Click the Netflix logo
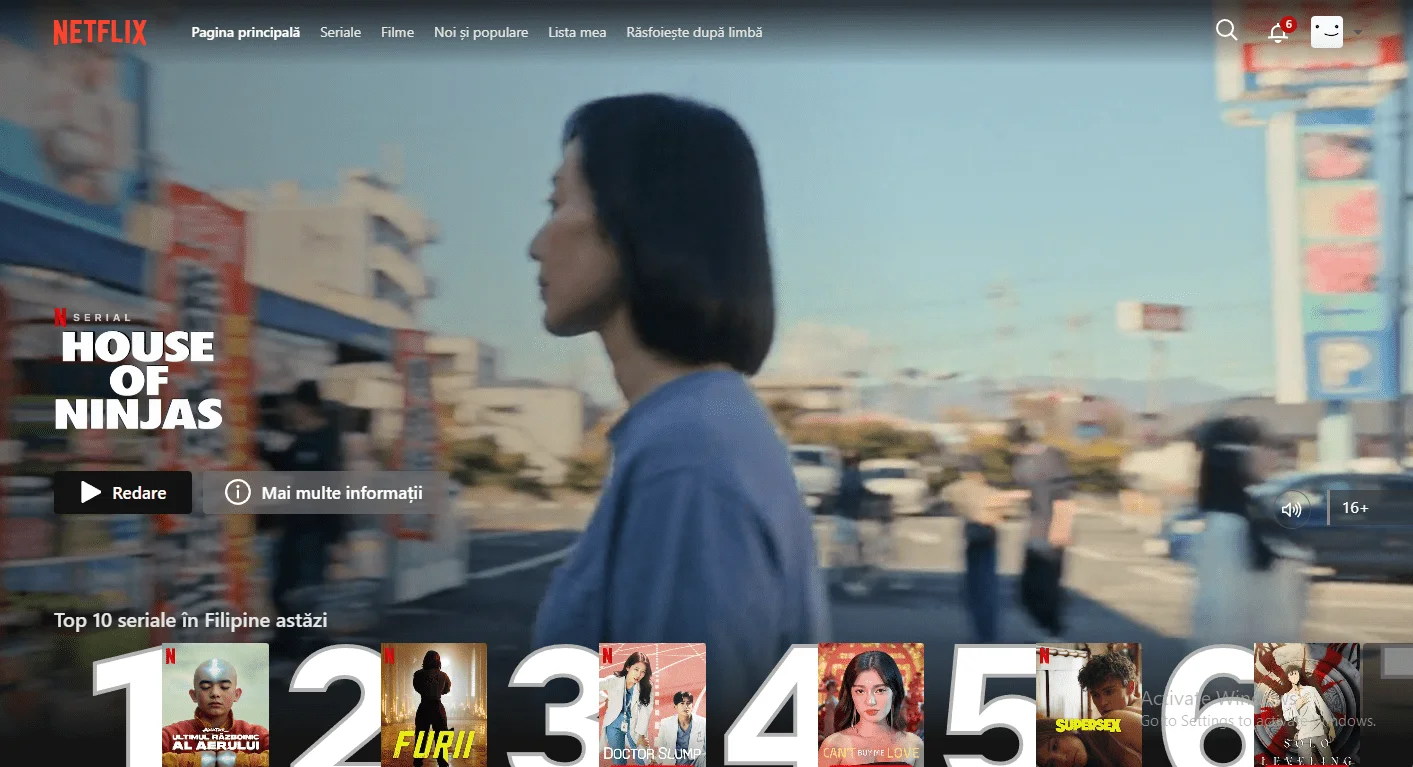Screen dimensions: 1413x767 (x=100, y=33)
